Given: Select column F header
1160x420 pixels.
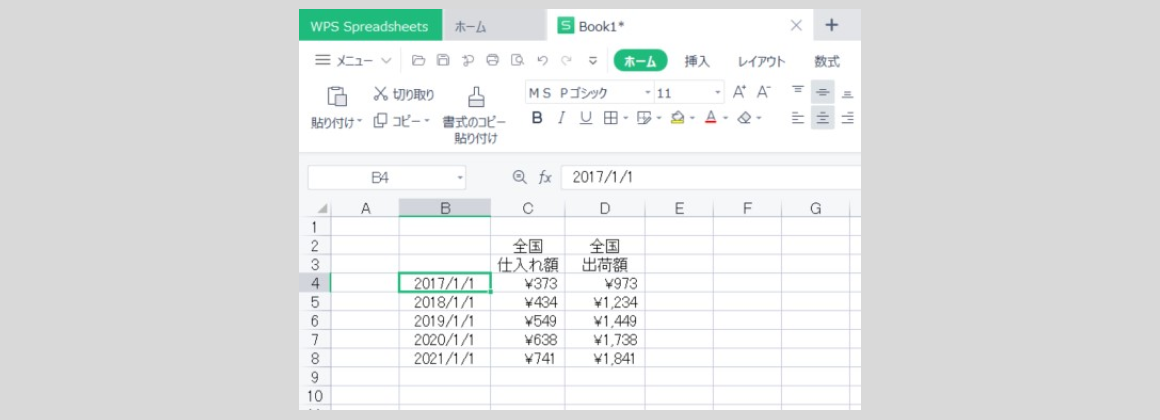Looking at the screenshot, I should 747,209.
